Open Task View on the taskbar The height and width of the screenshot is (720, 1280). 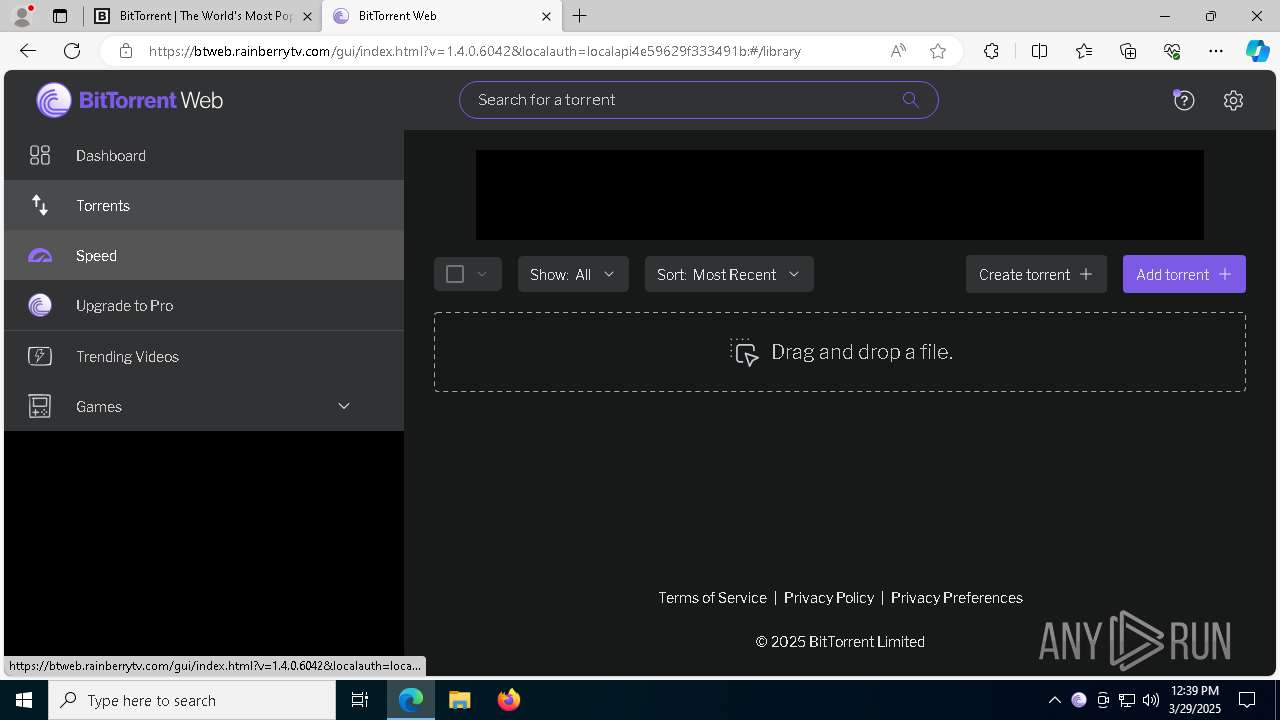tap(360, 700)
